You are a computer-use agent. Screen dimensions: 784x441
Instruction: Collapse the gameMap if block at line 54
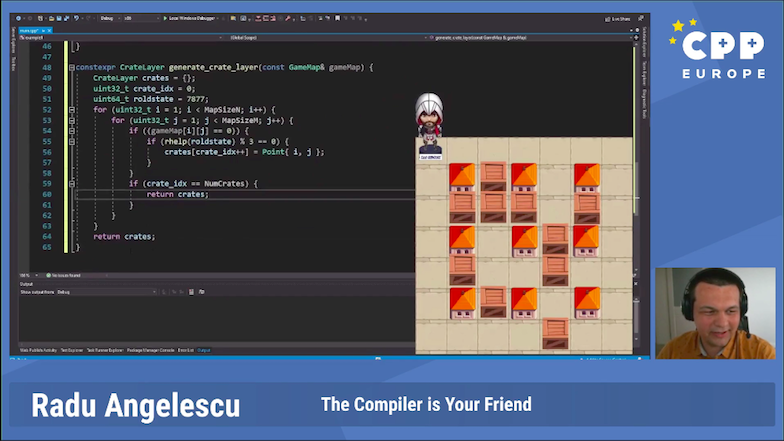point(72,131)
